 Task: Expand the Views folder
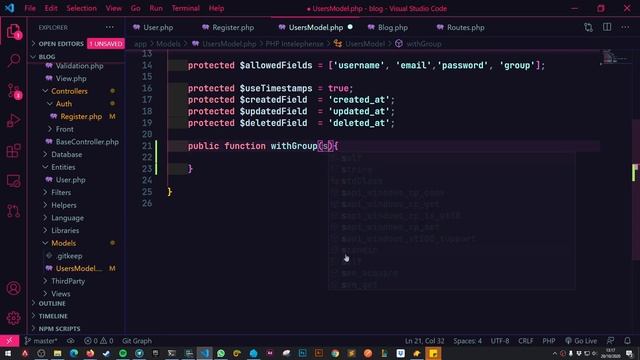60,293
